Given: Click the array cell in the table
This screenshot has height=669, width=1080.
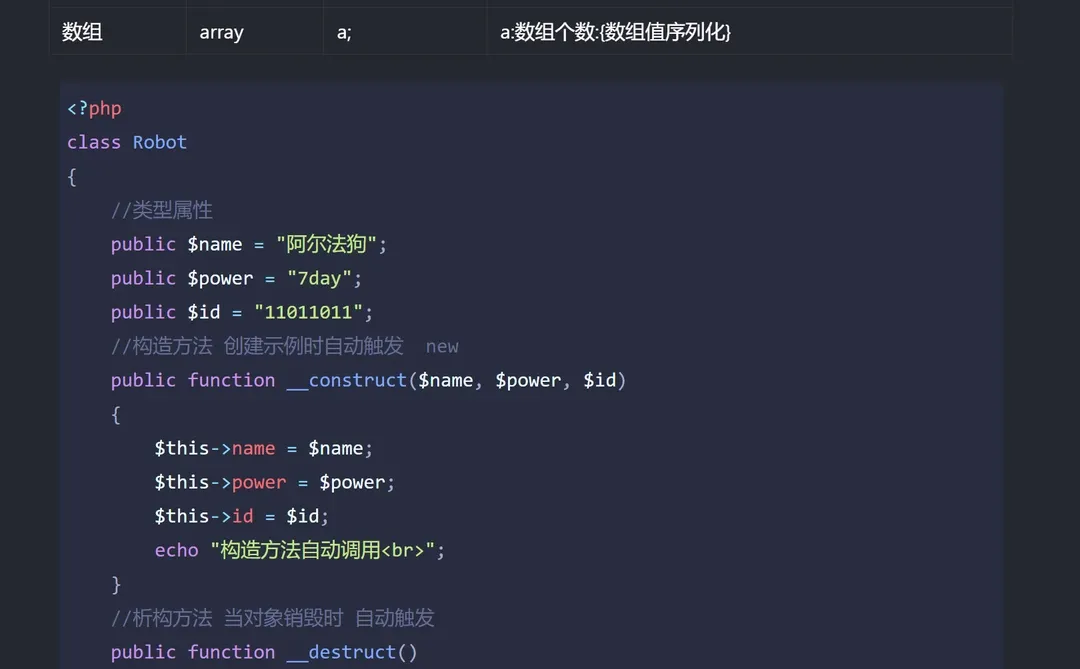Looking at the screenshot, I should [221, 31].
